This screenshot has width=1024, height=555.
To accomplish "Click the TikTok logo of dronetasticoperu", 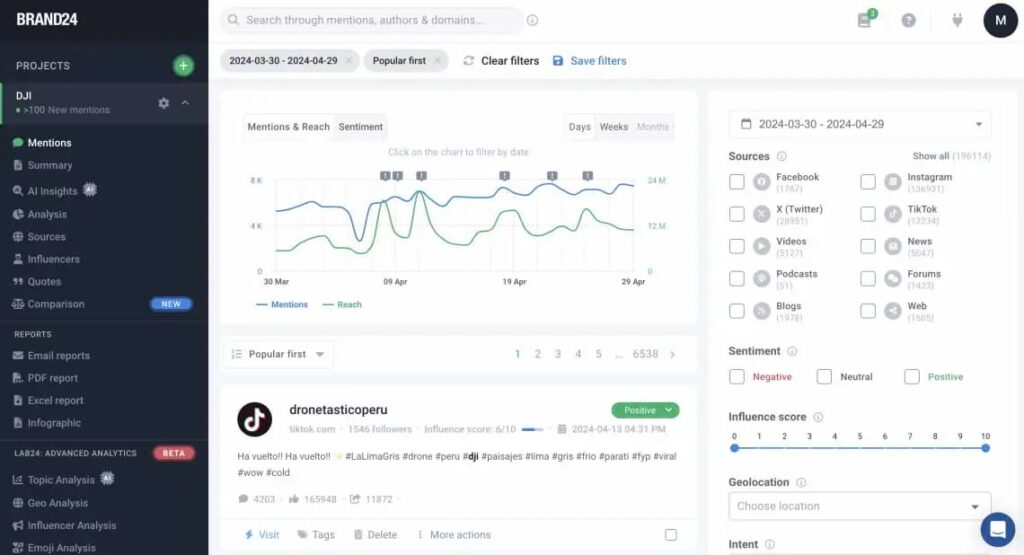I will click(255, 419).
